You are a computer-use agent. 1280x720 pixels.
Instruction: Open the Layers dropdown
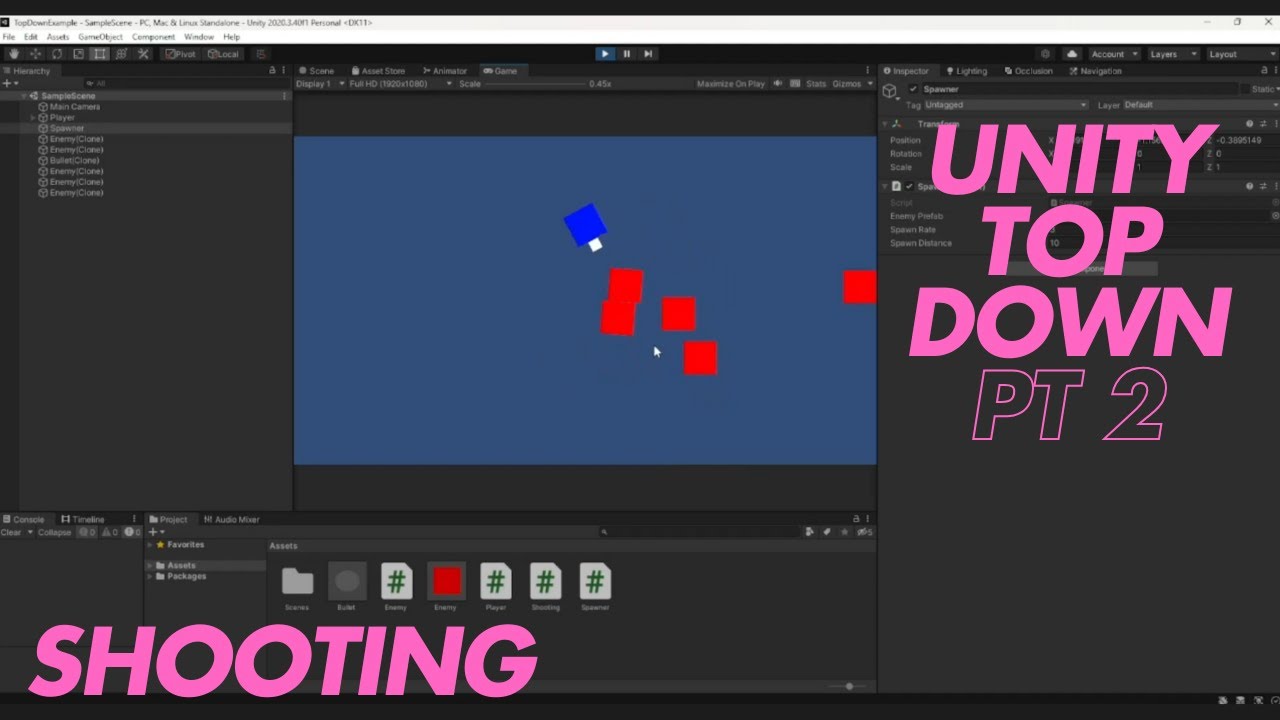tap(1174, 54)
